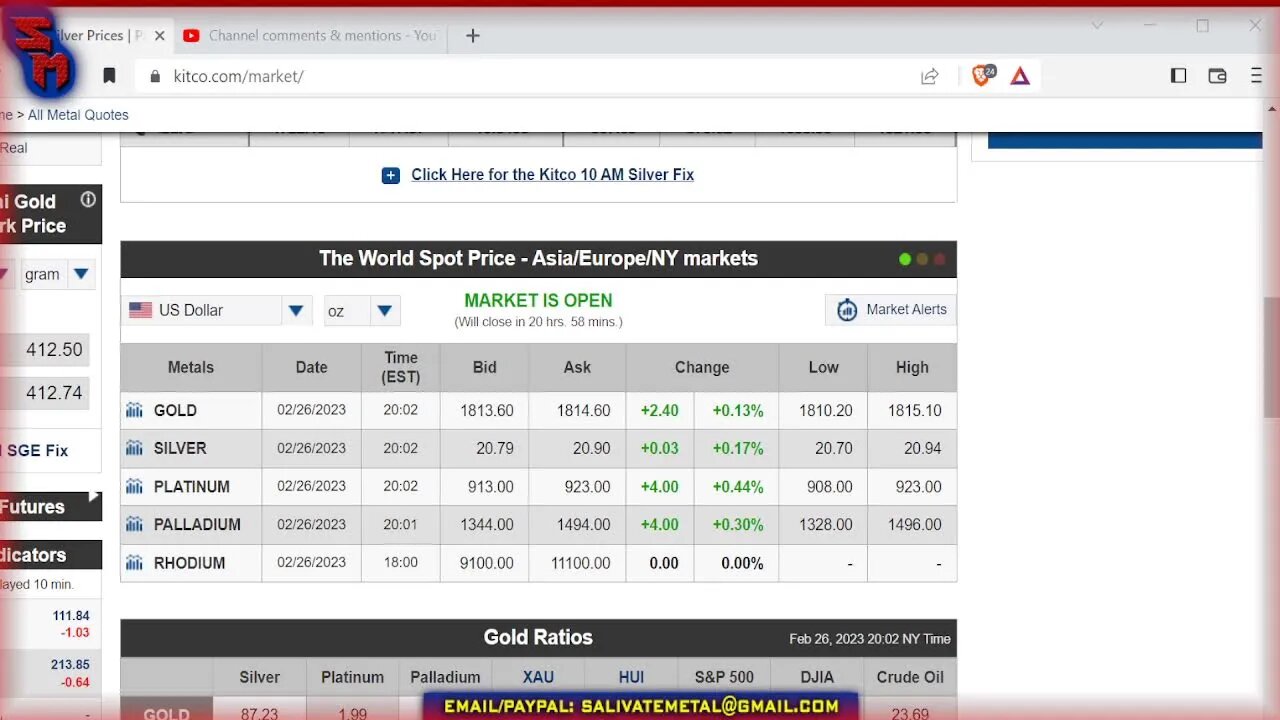Click the Brave Rewards triangle icon
This screenshot has height=720, width=1280.
coord(1020,76)
